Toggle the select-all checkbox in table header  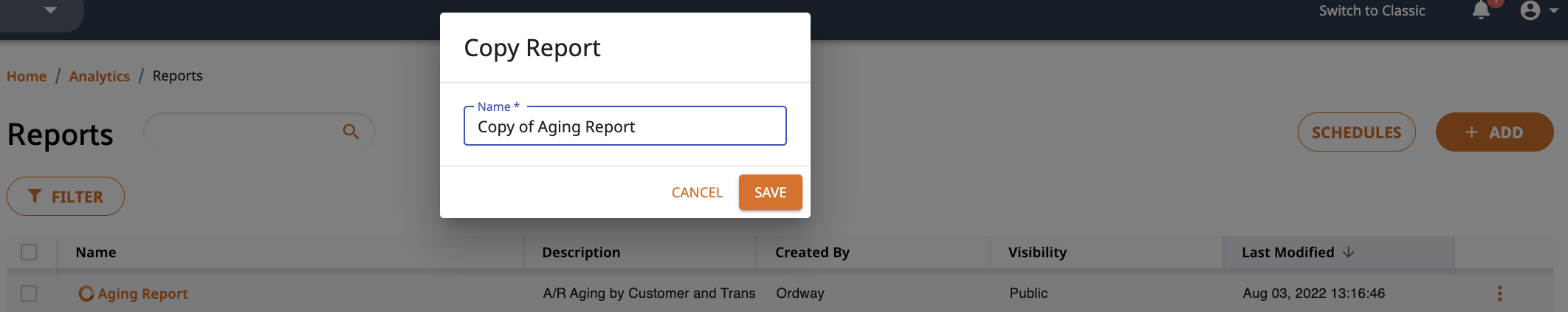(29, 252)
